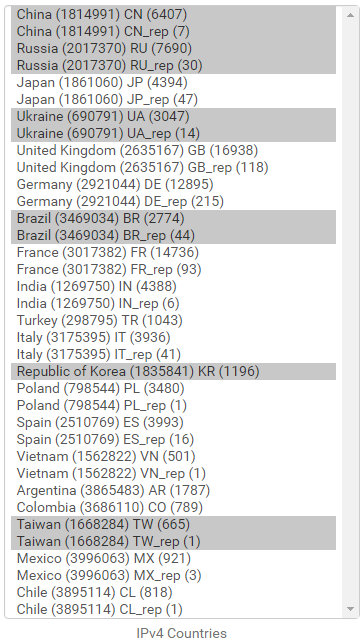Select China CN (6407) entry
This screenshot has width=363, height=642.
tap(174, 14)
